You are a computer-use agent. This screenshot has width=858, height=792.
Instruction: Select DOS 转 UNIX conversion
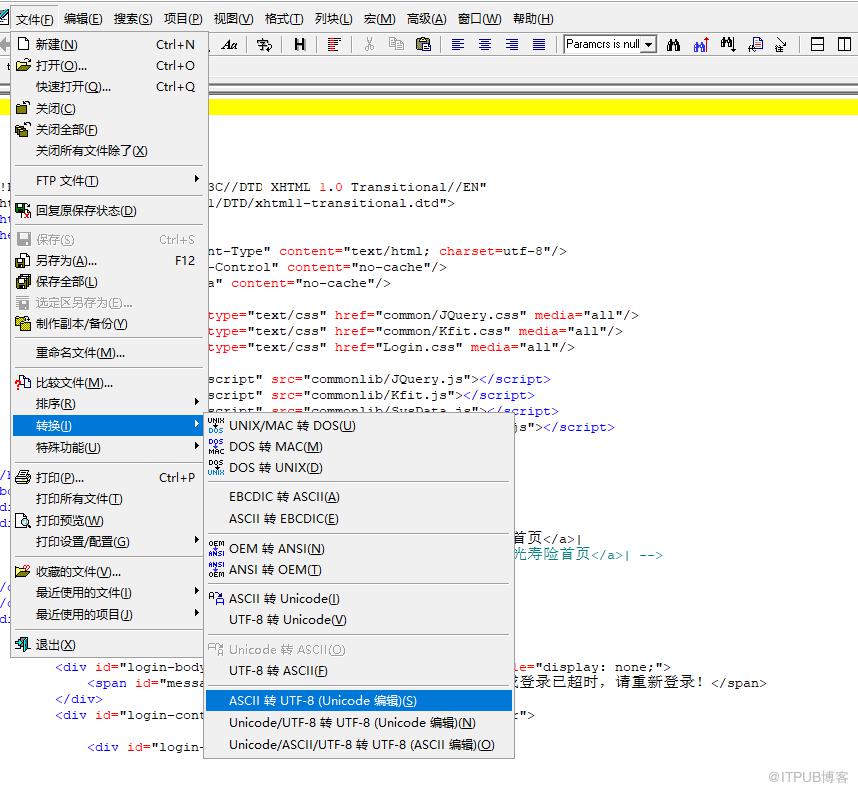point(359,467)
